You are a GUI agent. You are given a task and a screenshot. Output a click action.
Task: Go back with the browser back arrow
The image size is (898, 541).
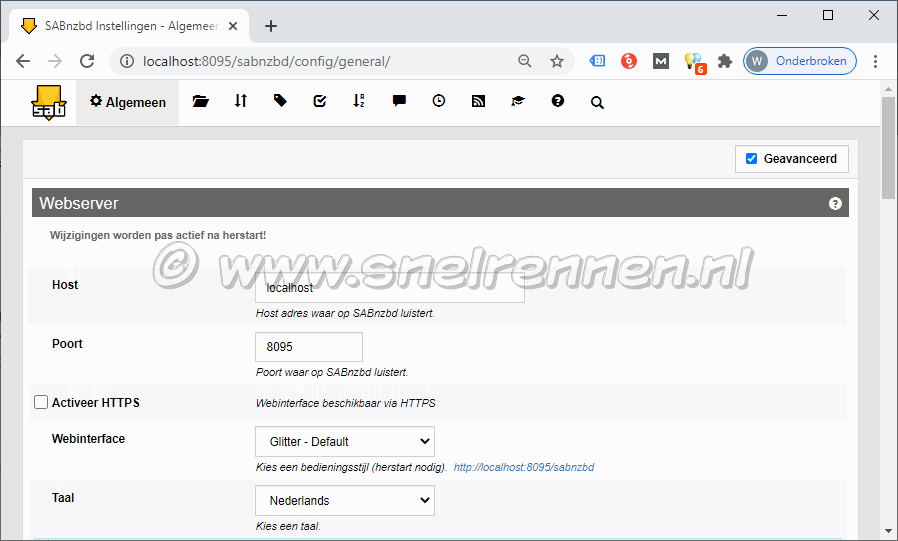pos(23,61)
